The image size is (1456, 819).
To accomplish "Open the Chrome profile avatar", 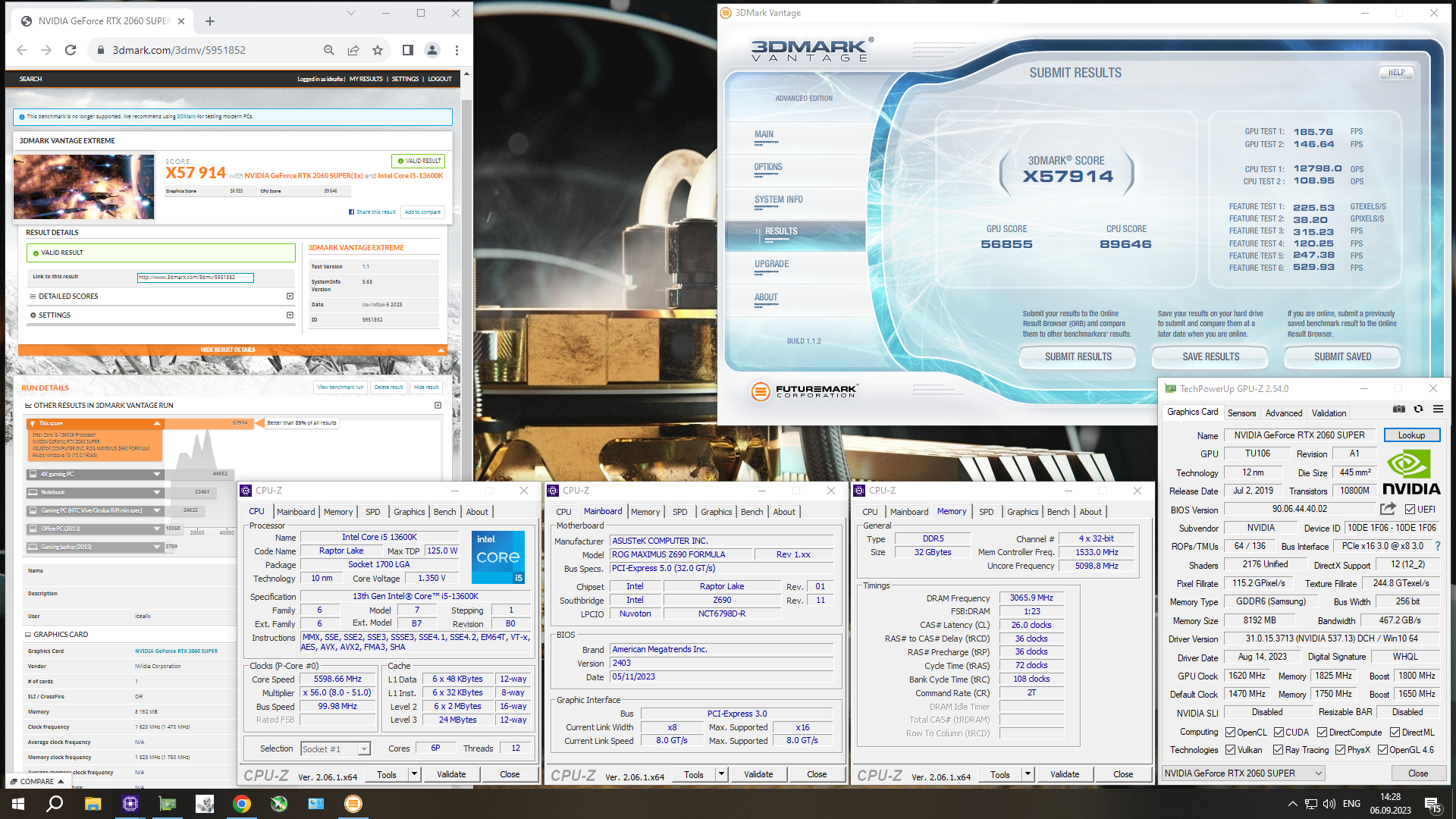I will [x=432, y=50].
